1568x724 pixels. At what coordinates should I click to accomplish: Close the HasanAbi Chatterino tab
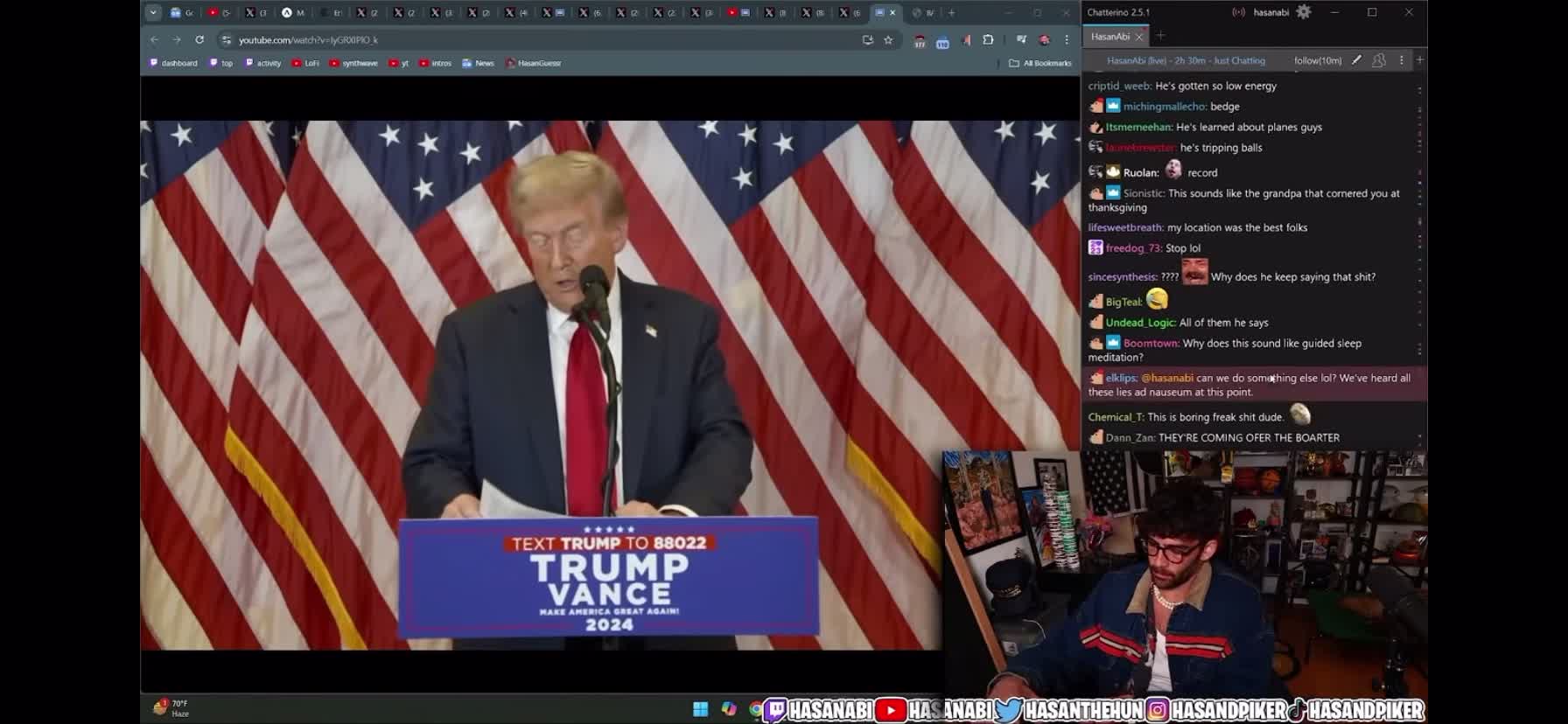click(1138, 37)
